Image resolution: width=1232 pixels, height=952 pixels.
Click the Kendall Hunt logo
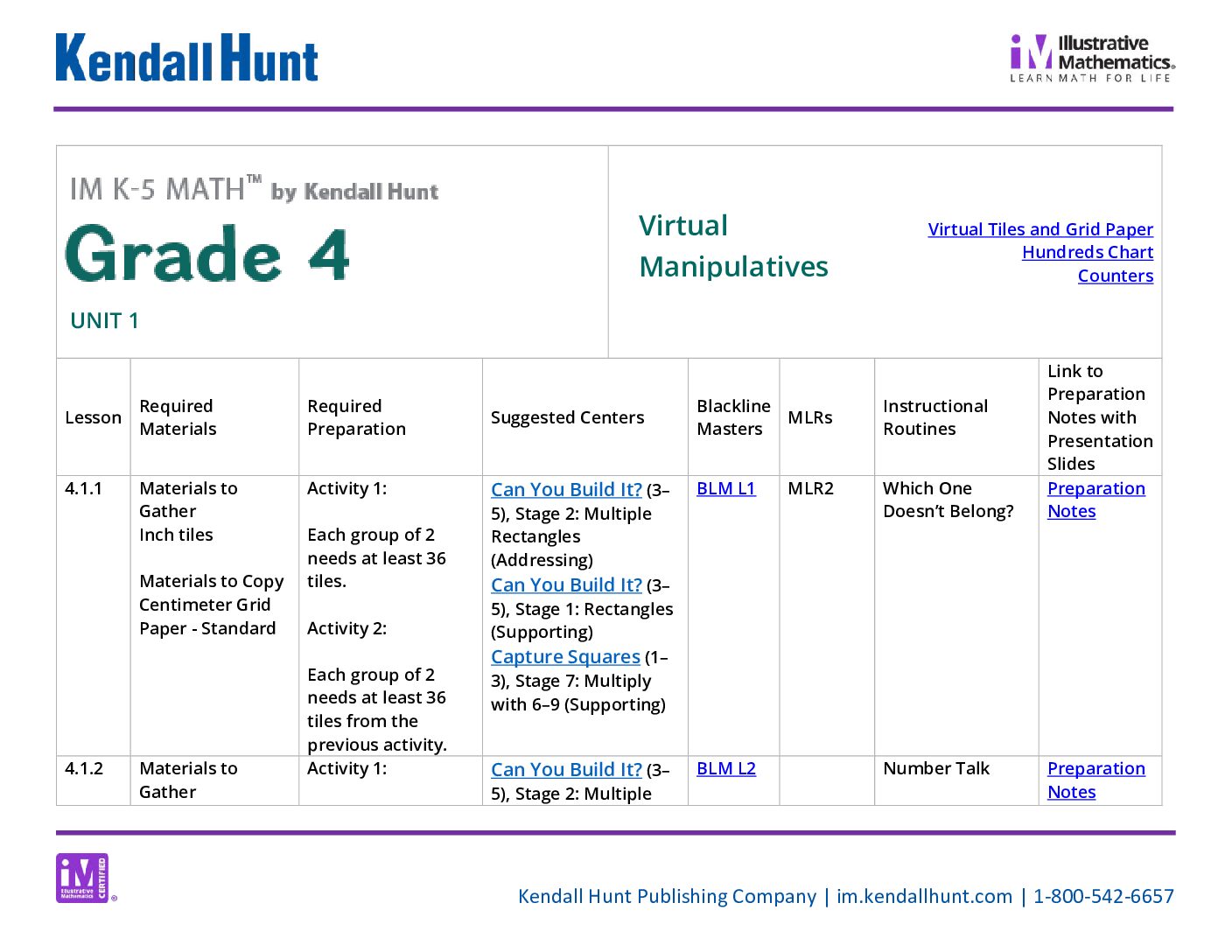click(x=186, y=58)
